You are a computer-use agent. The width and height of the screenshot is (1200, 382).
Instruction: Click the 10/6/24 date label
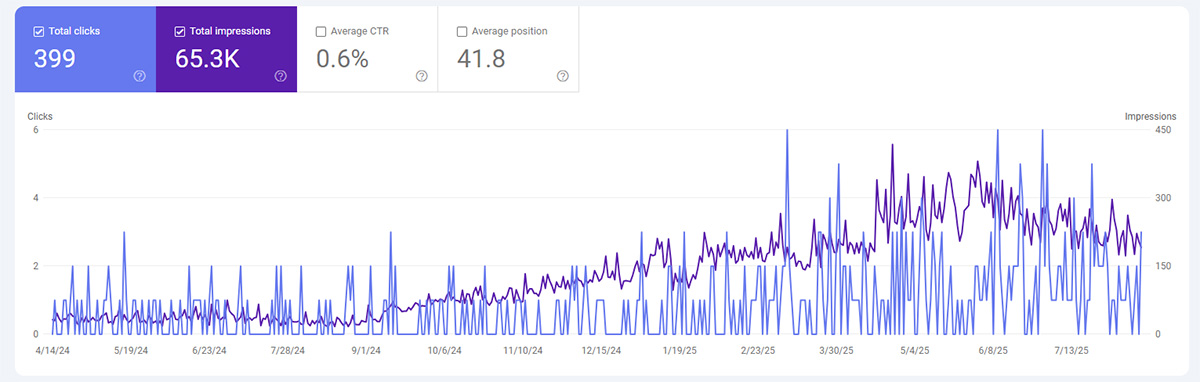click(x=443, y=351)
